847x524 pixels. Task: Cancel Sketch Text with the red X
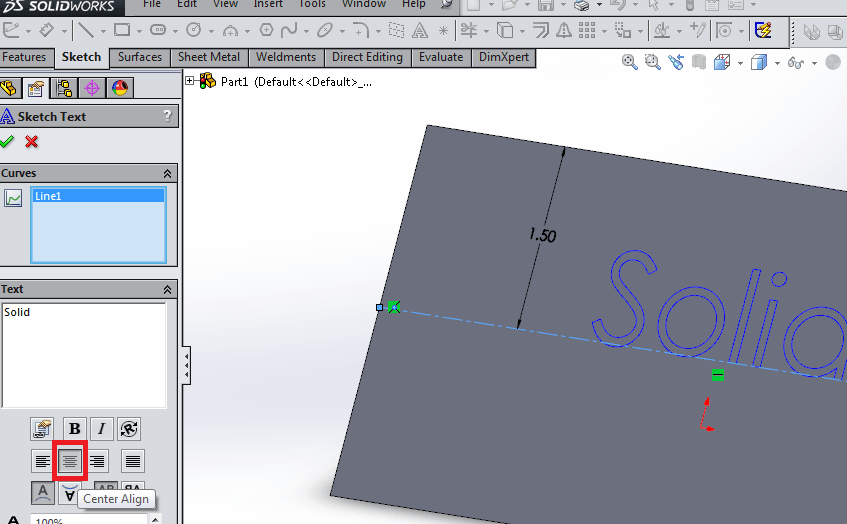(32, 141)
